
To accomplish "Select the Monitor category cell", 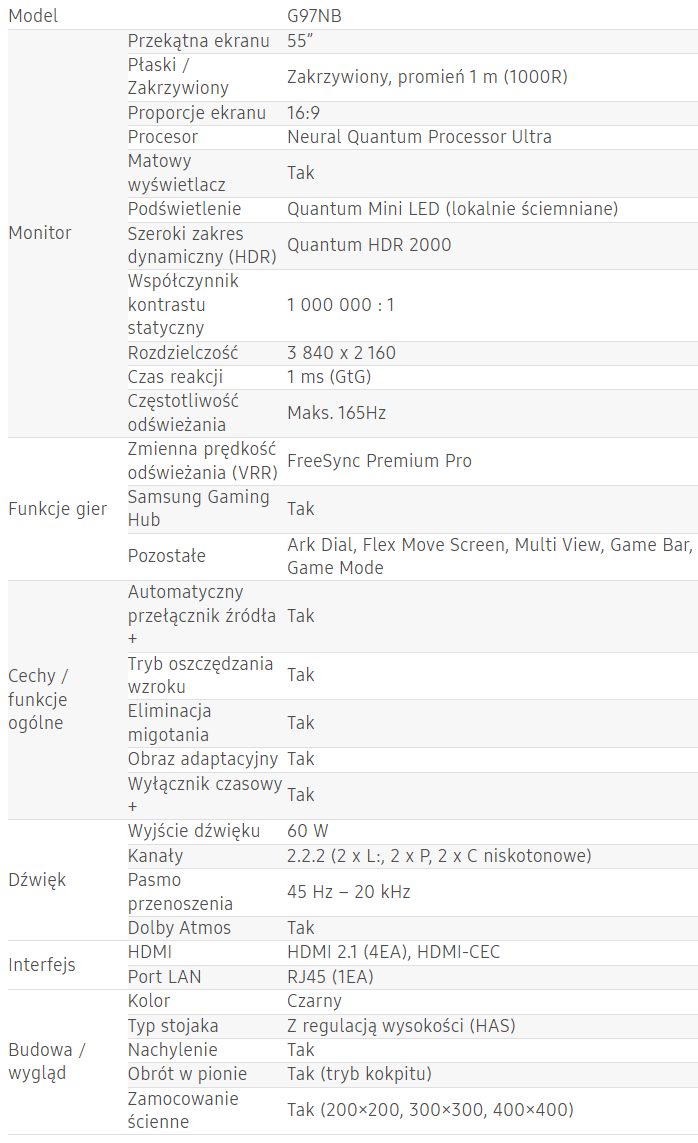I will [x=40, y=233].
